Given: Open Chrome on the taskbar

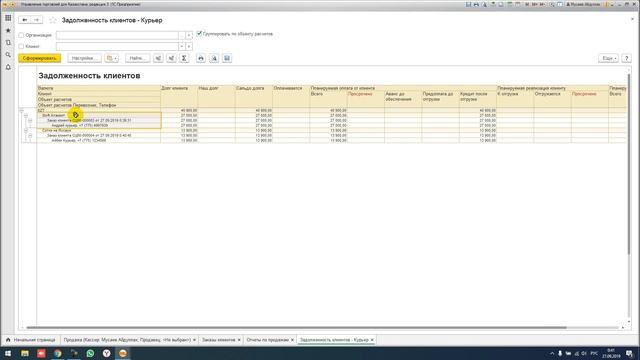Looking at the screenshot, I should (58, 353).
